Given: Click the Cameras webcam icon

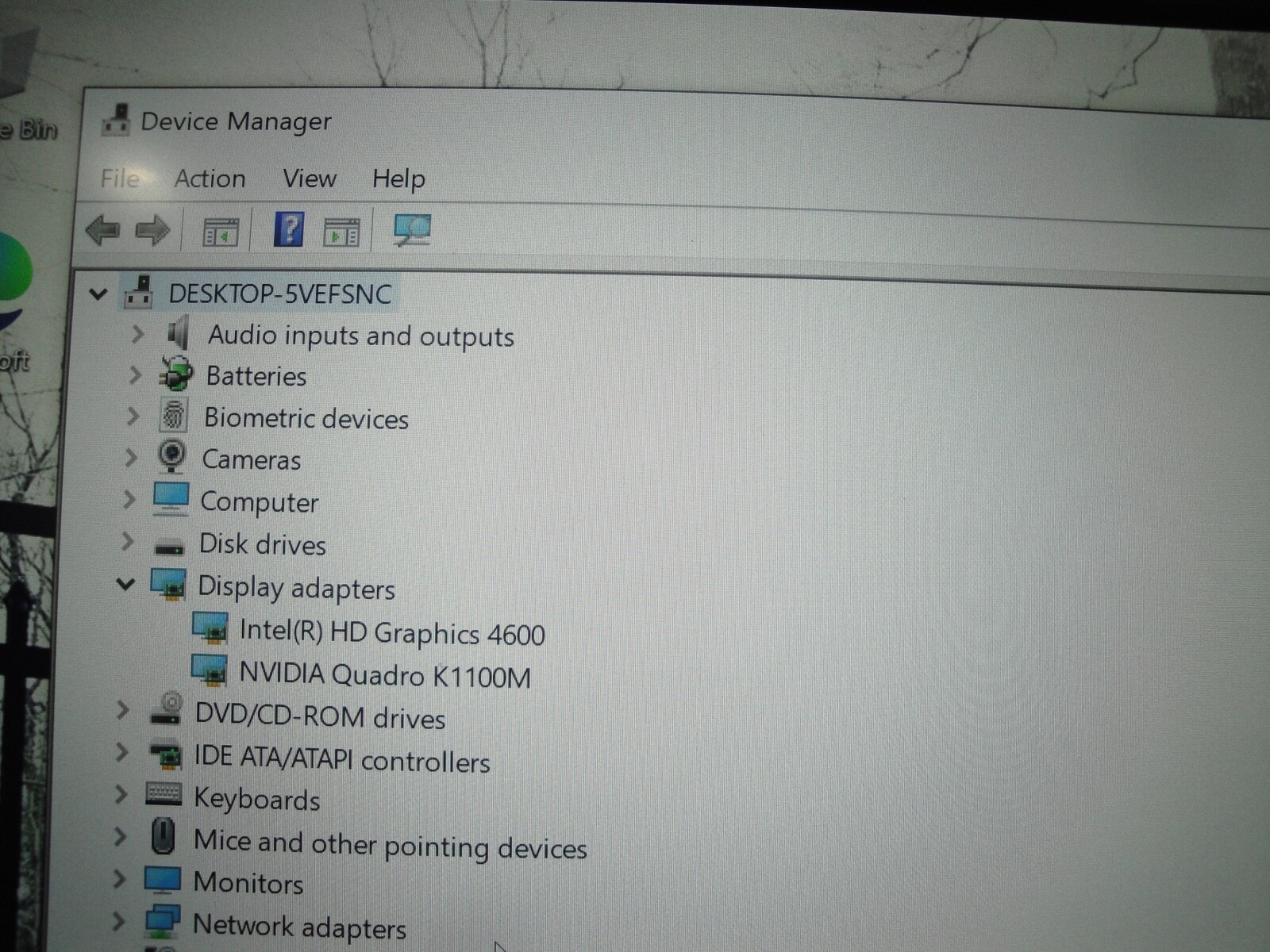Looking at the screenshot, I should click(x=171, y=456).
